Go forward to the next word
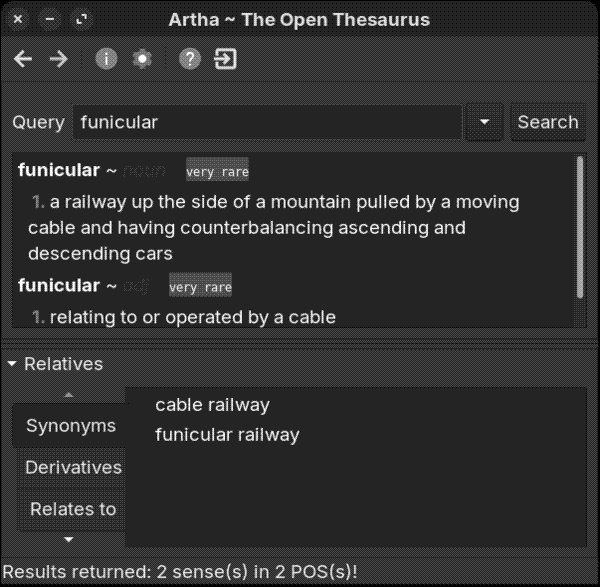The height and width of the screenshot is (587, 600). click(x=59, y=59)
